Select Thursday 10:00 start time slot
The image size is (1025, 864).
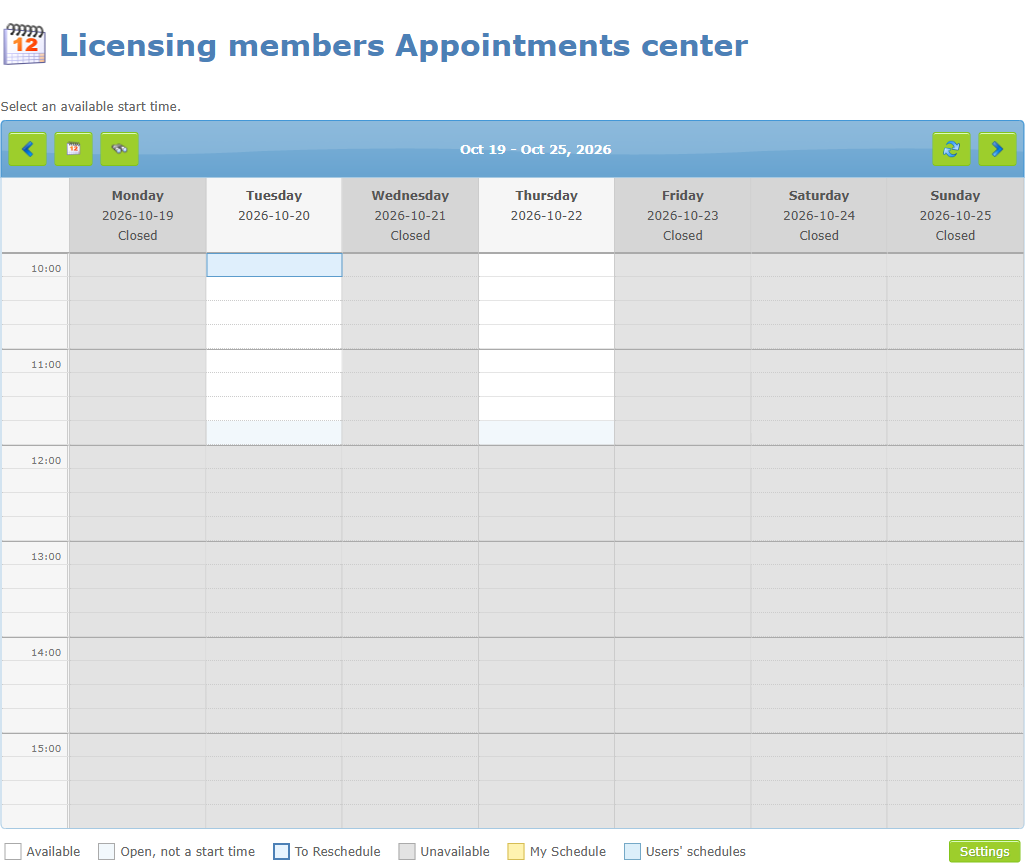(546, 265)
